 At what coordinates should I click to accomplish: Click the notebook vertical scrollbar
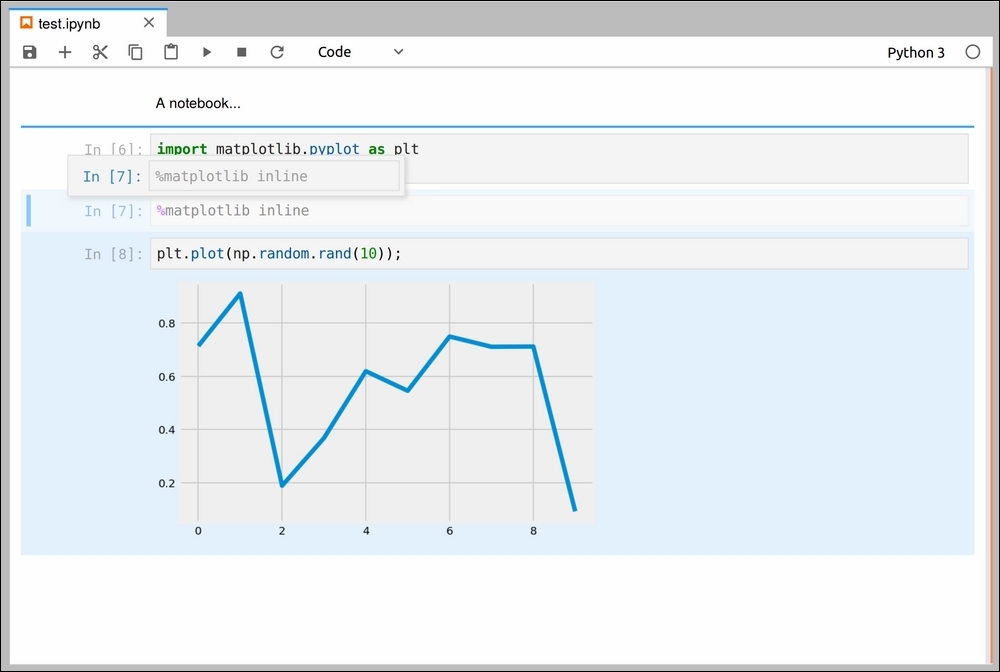click(x=990, y=367)
